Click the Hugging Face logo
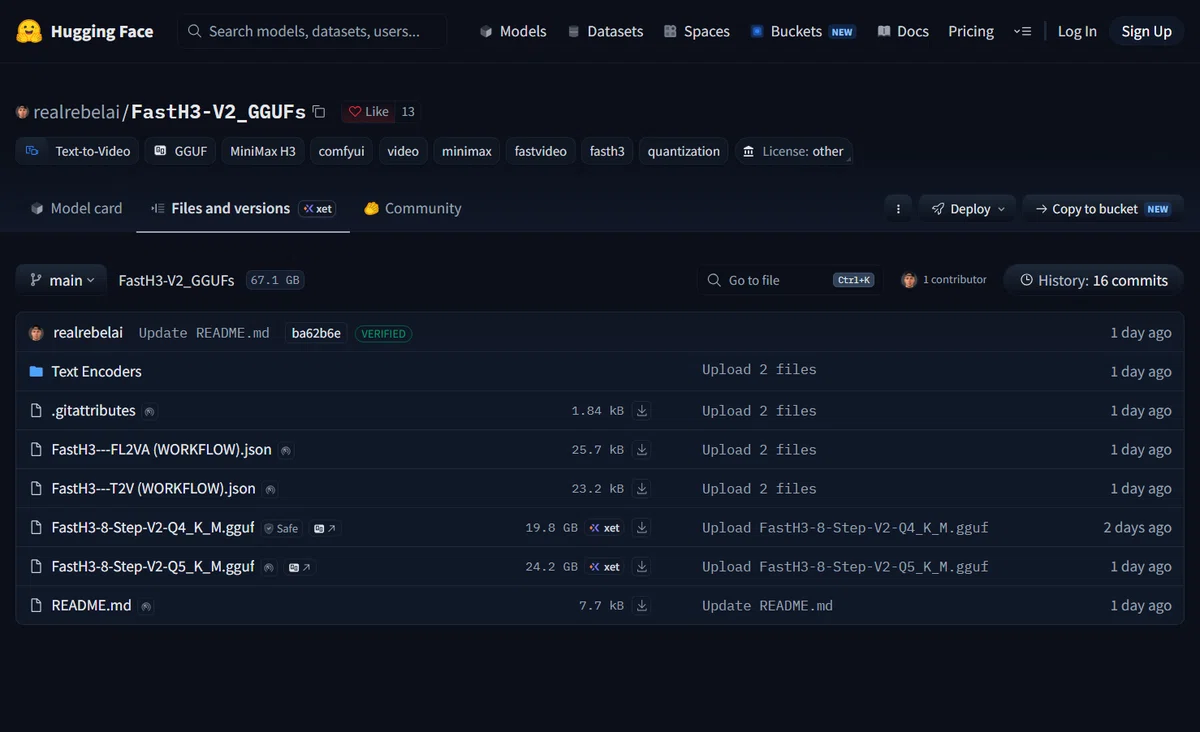The width and height of the screenshot is (1200, 732). click(85, 31)
